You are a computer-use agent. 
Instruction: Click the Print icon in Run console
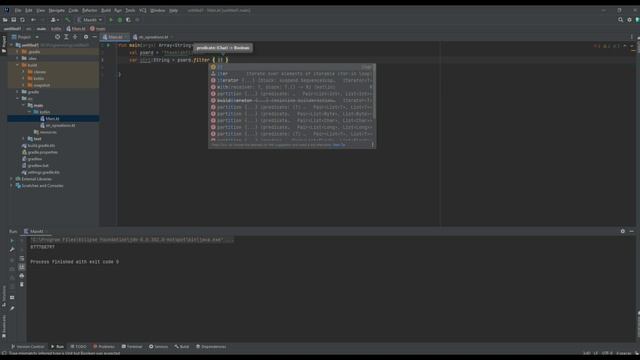(22, 276)
